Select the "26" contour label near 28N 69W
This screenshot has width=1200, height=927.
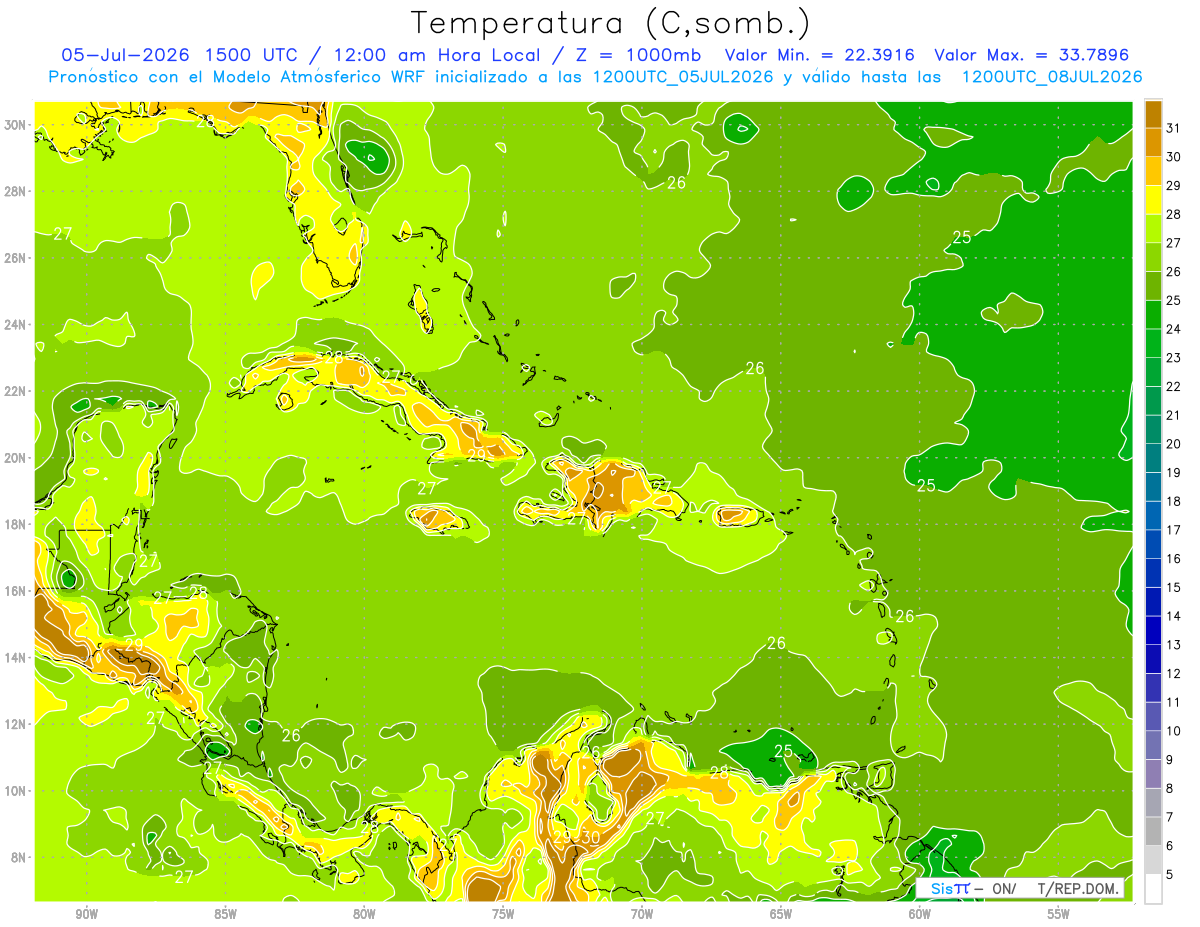(x=677, y=182)
